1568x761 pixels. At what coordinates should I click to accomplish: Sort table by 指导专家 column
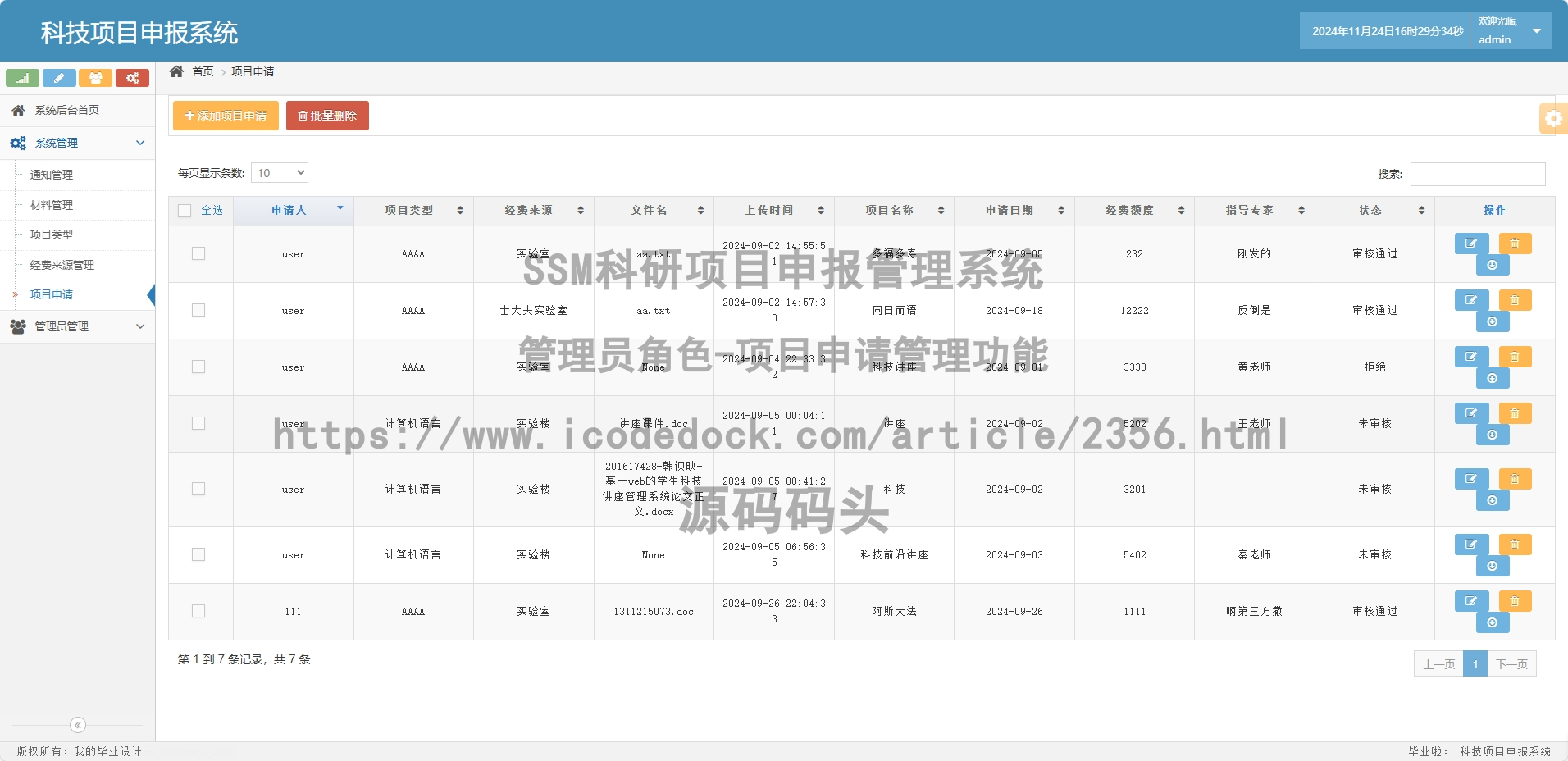[1255, 211]
